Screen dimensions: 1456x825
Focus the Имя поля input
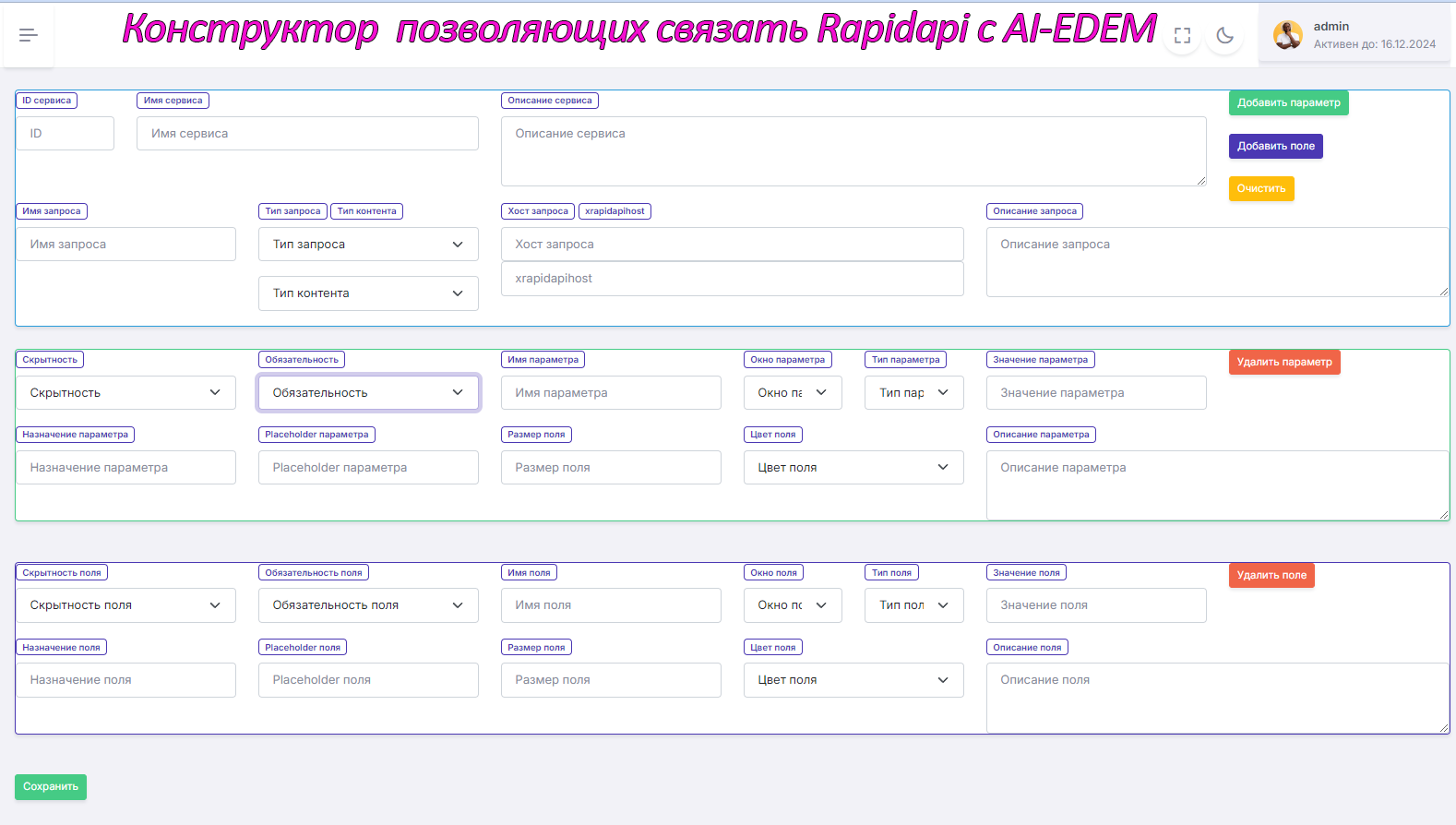[611, 605]
